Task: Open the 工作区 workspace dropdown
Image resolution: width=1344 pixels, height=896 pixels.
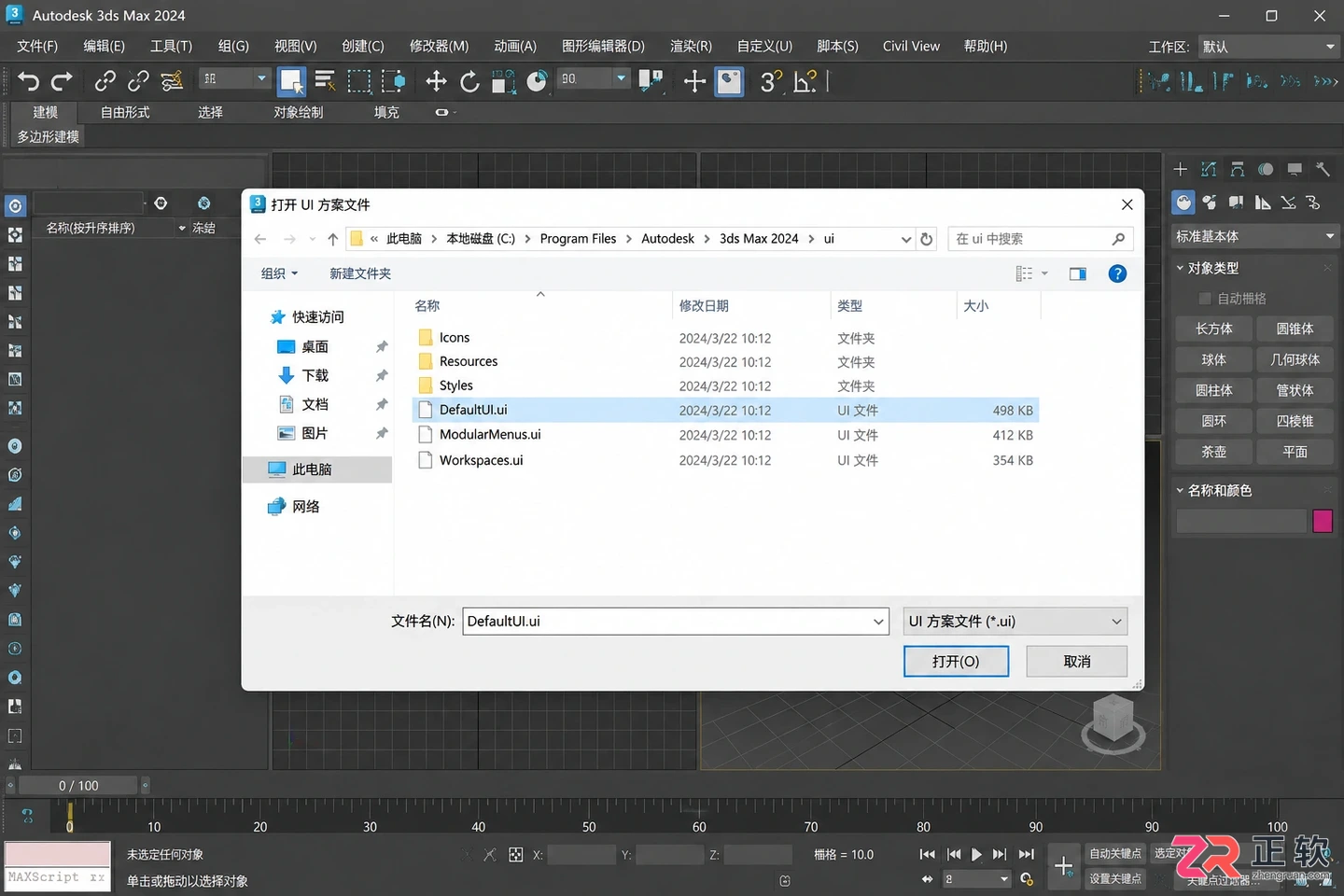Action: click(1268, 47)
